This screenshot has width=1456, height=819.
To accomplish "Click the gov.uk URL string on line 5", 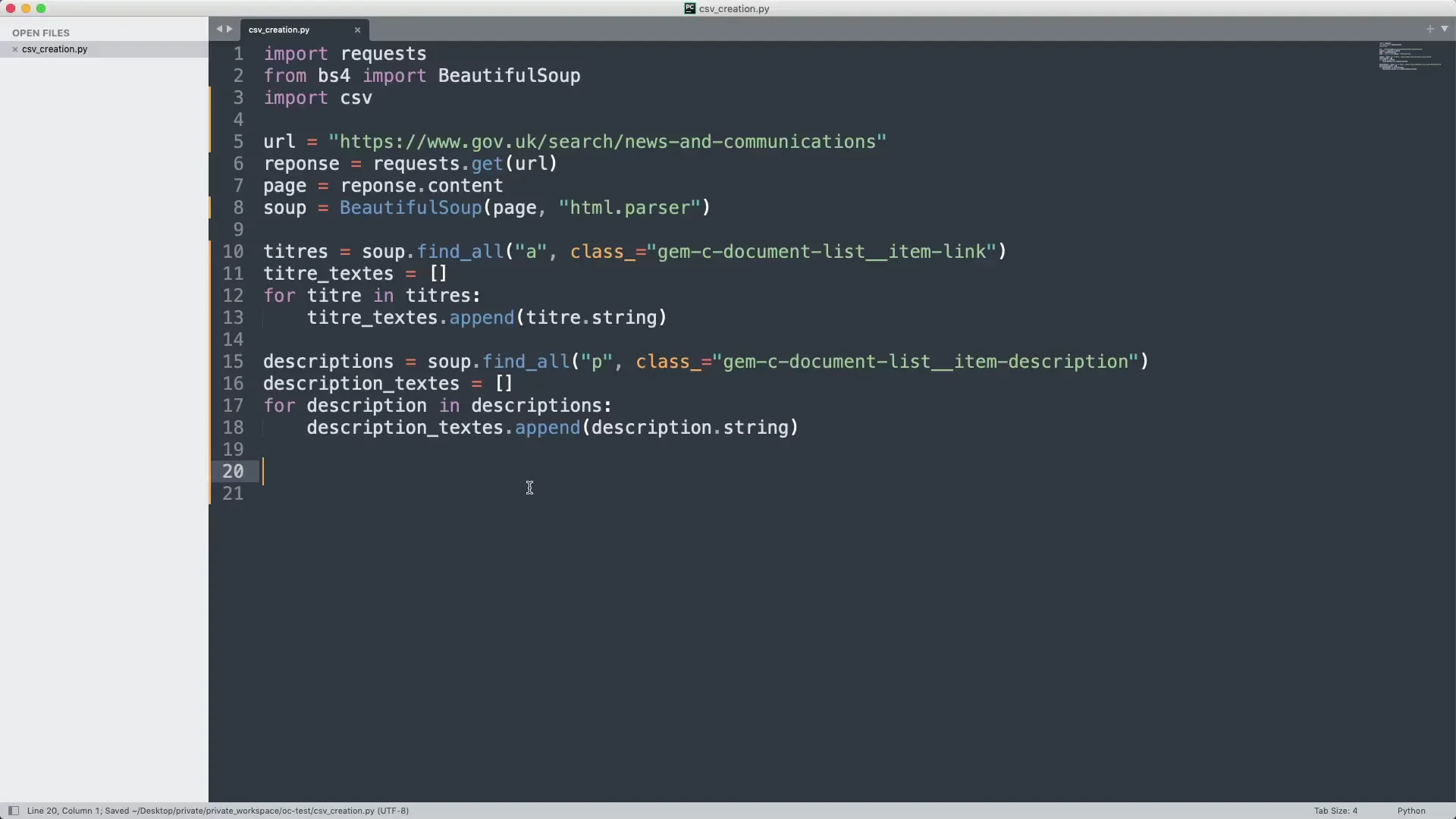I will click(607, 142).
